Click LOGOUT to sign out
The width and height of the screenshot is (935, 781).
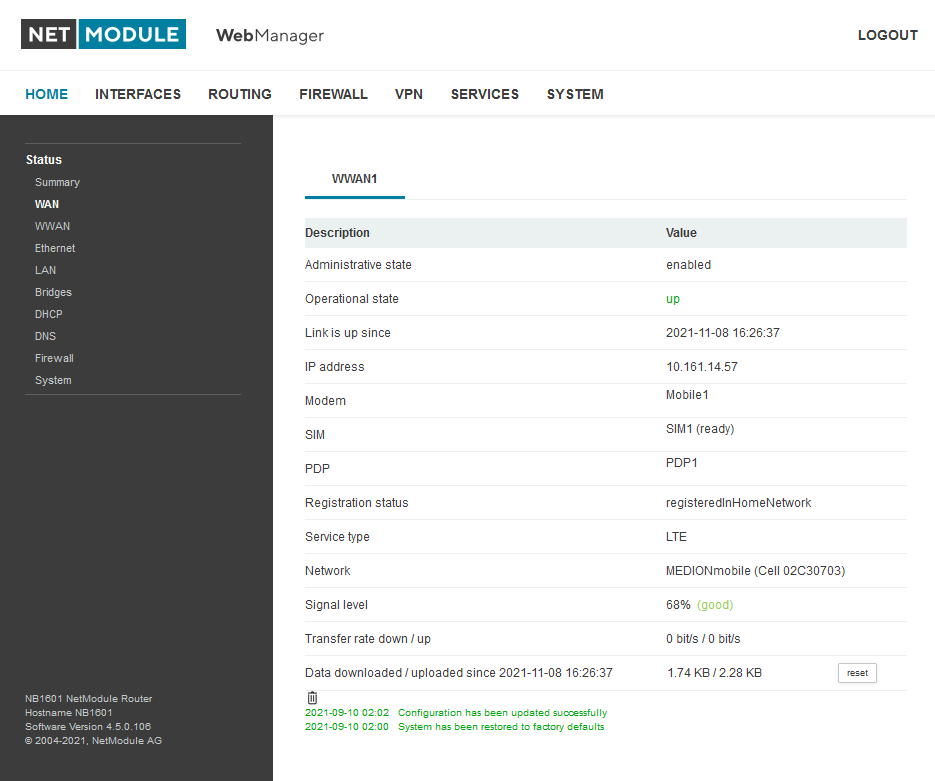point(887,35)
